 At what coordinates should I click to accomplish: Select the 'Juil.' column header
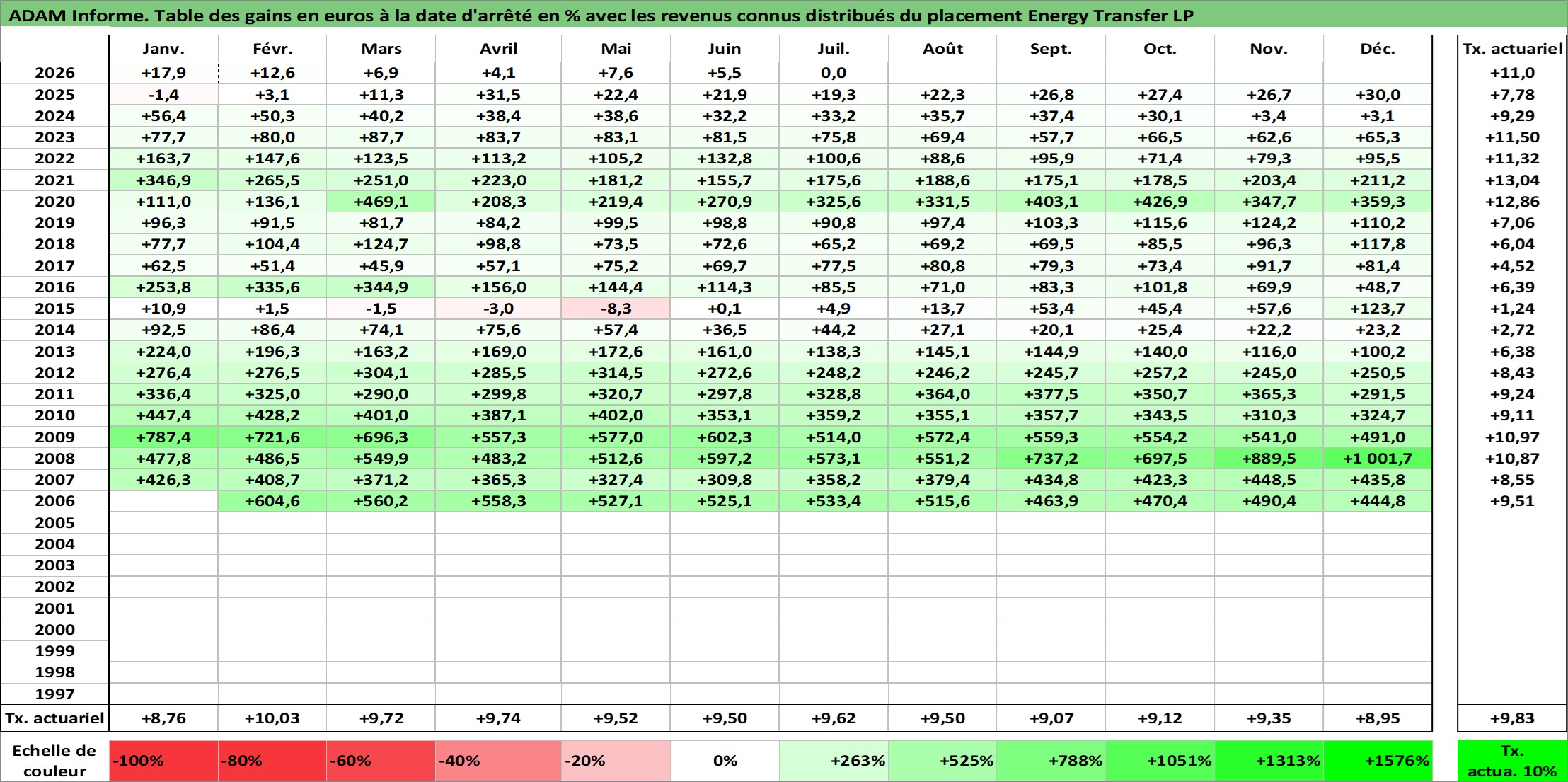coord(834,49)
